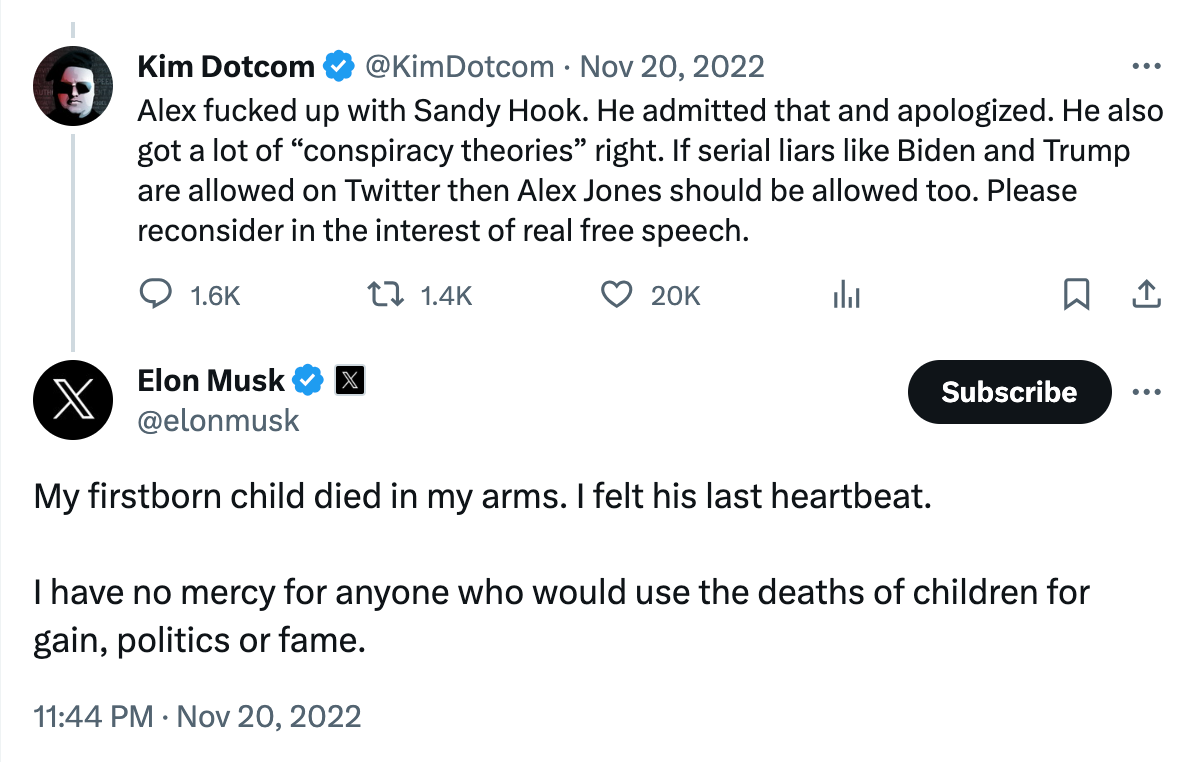
Task: Click the share icon on Kim Dotcom's tweet
Action: coord(1146,295)
